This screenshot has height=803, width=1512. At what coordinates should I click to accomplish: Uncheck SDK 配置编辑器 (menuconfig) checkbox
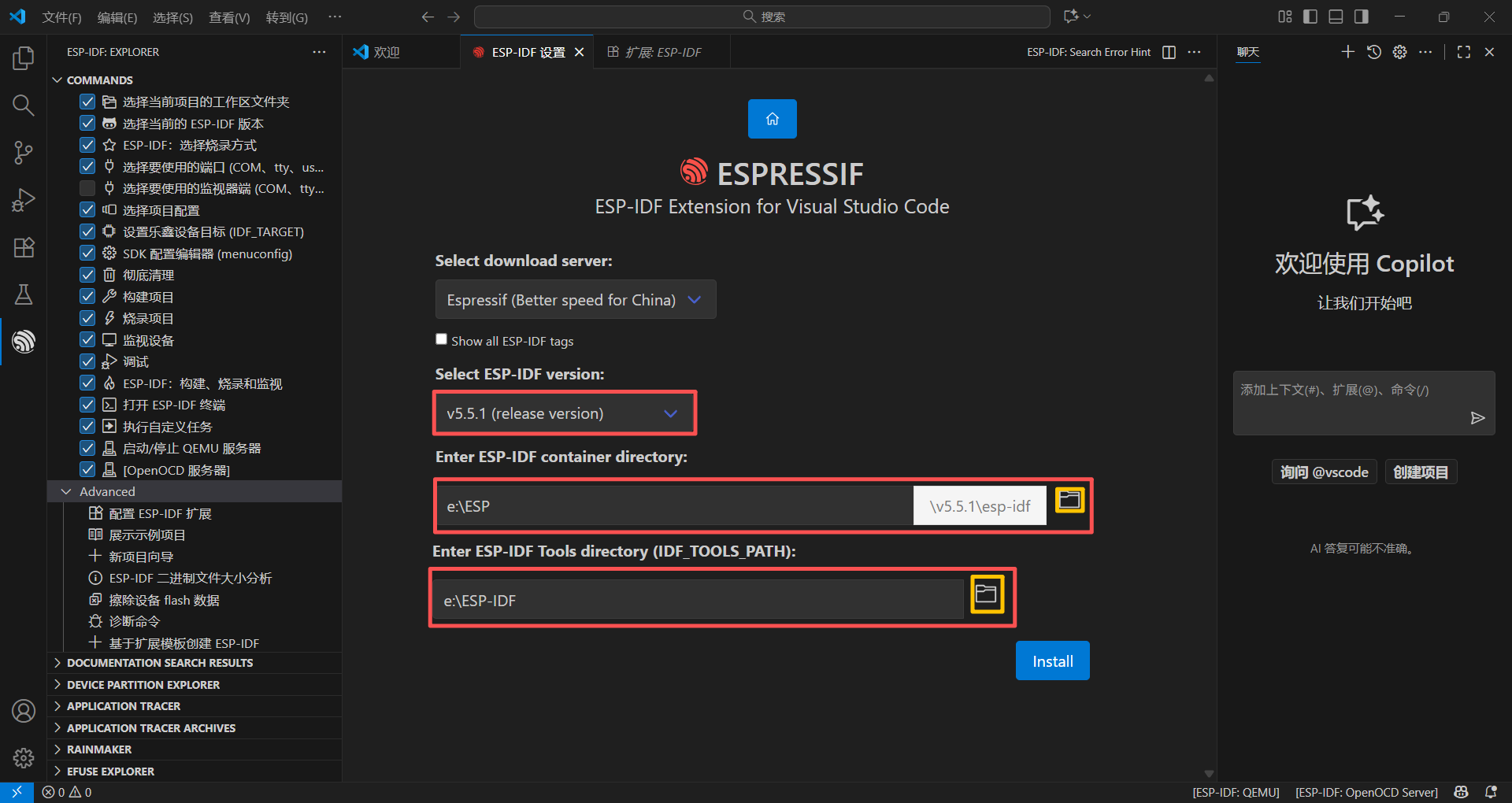tap(87, 253)
